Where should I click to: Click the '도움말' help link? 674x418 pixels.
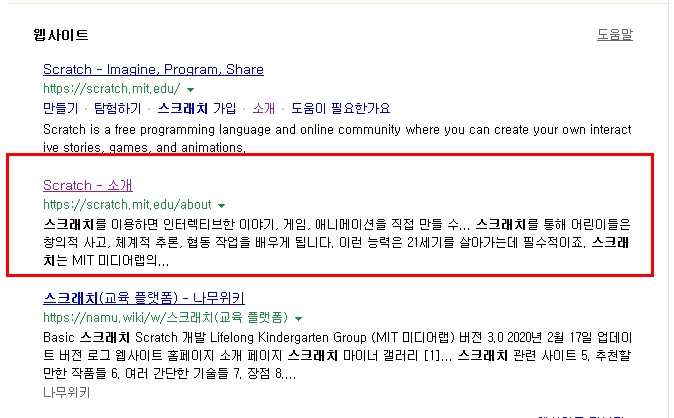[x=615, y=34]
